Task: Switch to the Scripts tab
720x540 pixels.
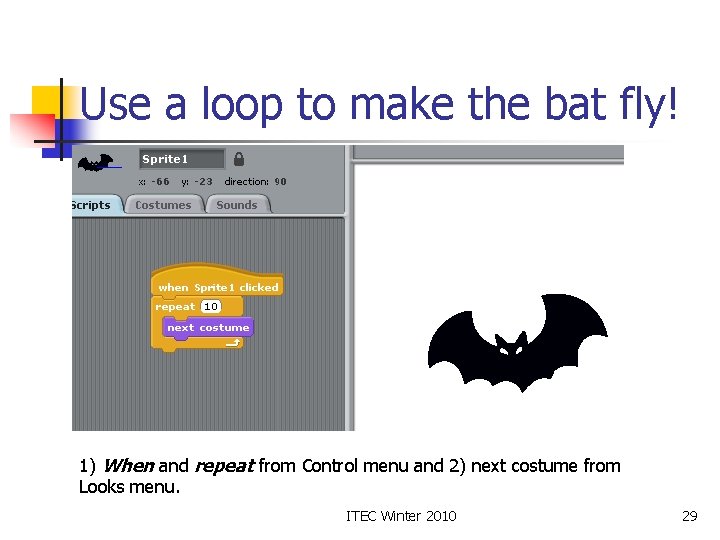Action: point(94,205)
